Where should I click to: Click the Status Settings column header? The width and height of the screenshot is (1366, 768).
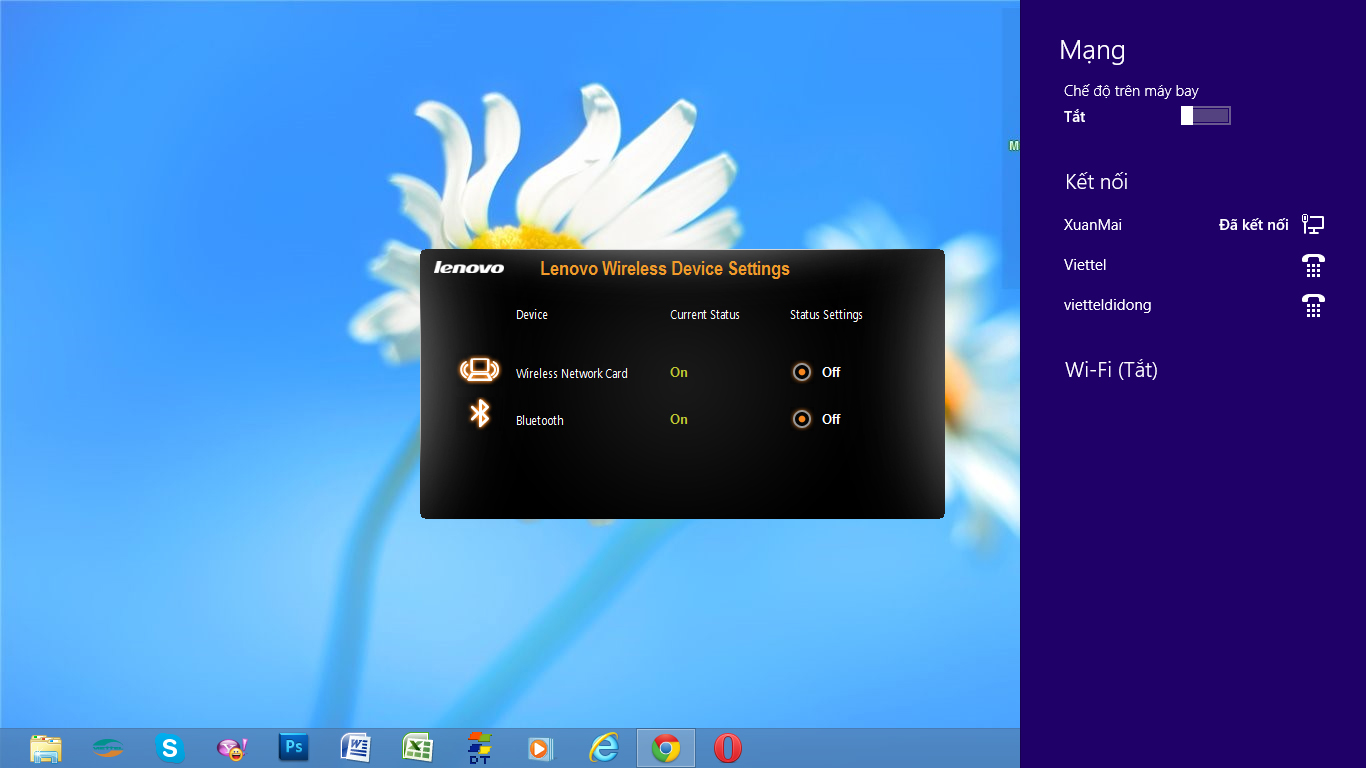tap(826, 314)
